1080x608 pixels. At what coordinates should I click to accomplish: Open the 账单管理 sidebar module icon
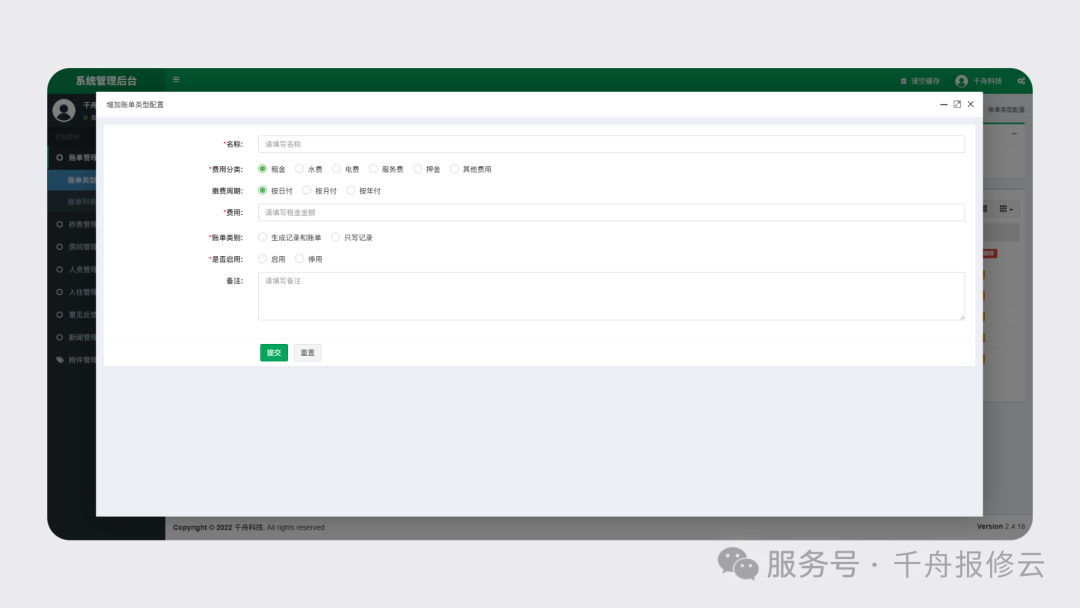pos(61,157)
